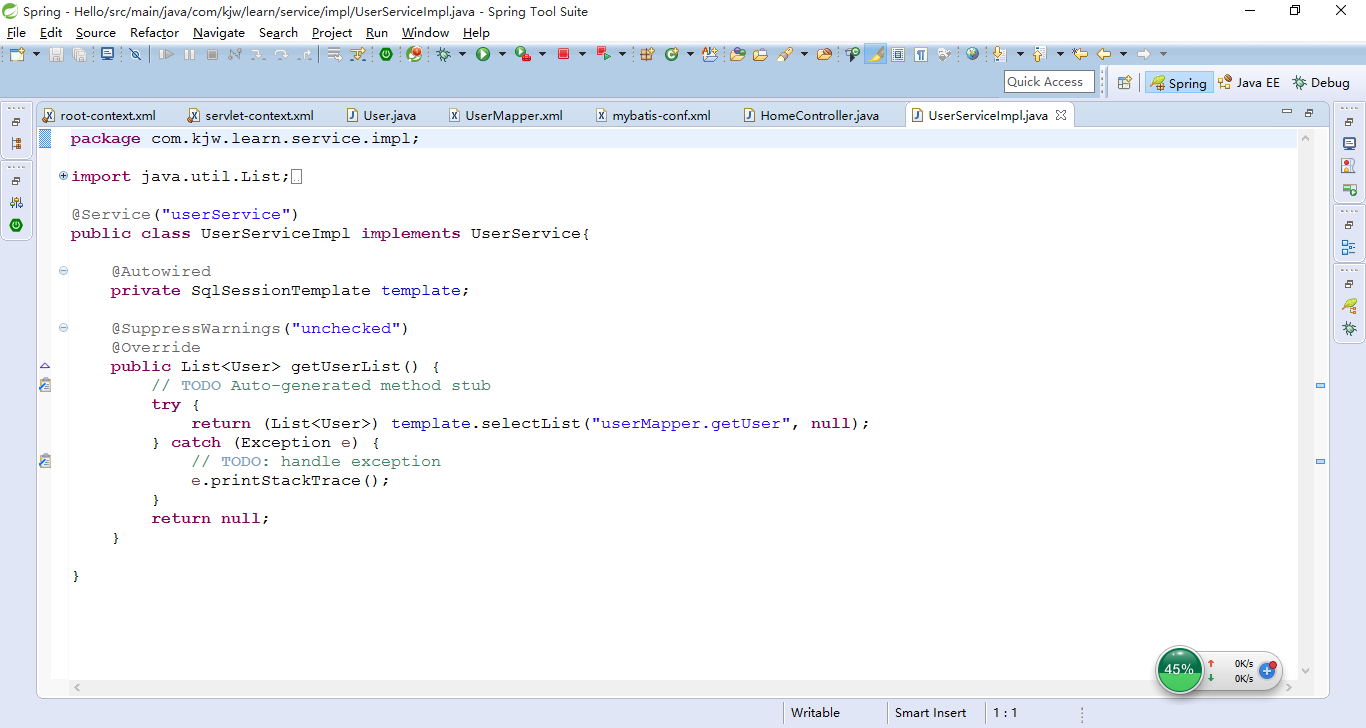Toggle Block Selection Mode icon

(x=898, y=54)
